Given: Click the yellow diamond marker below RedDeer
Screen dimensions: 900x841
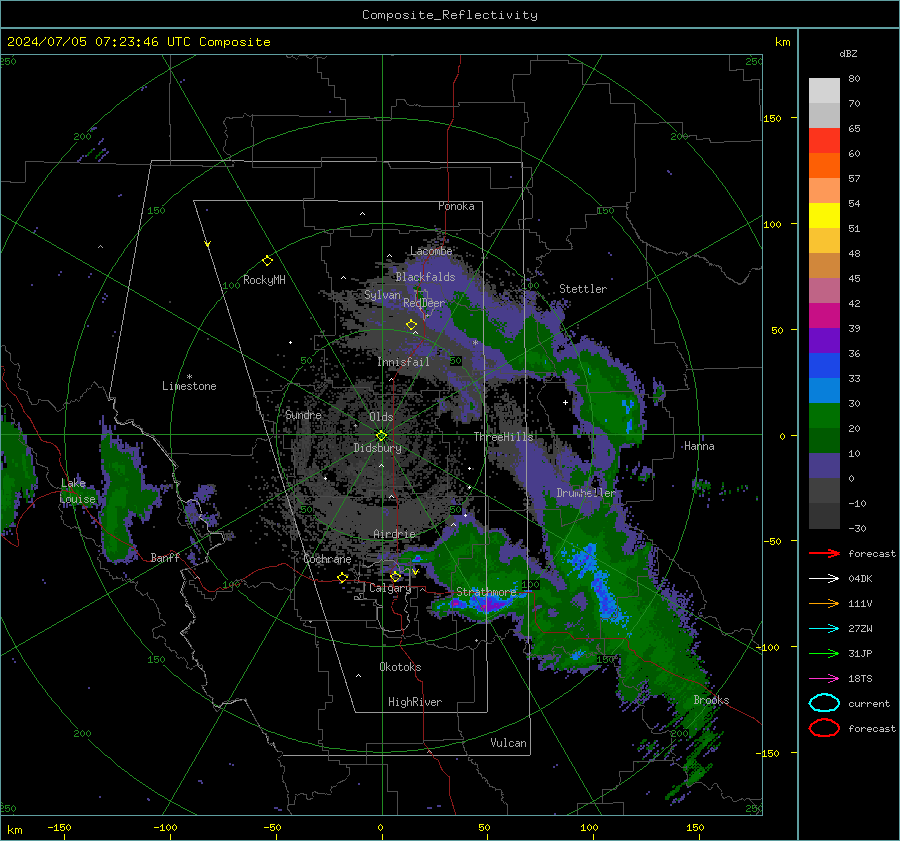Looking at the screenshot, I should pyautogui.click(x=411, y=325).
